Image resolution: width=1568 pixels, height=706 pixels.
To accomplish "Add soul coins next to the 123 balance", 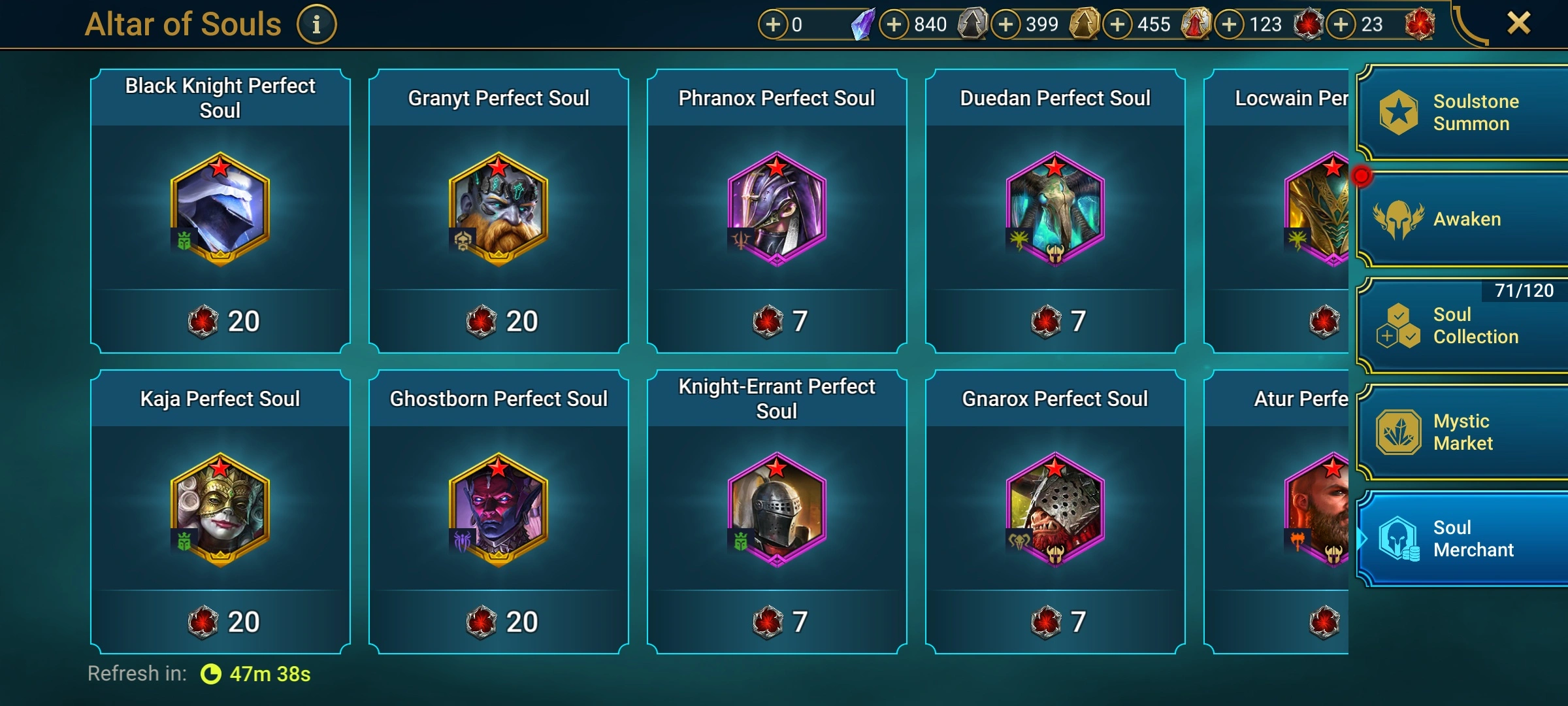I will 1229,25.
